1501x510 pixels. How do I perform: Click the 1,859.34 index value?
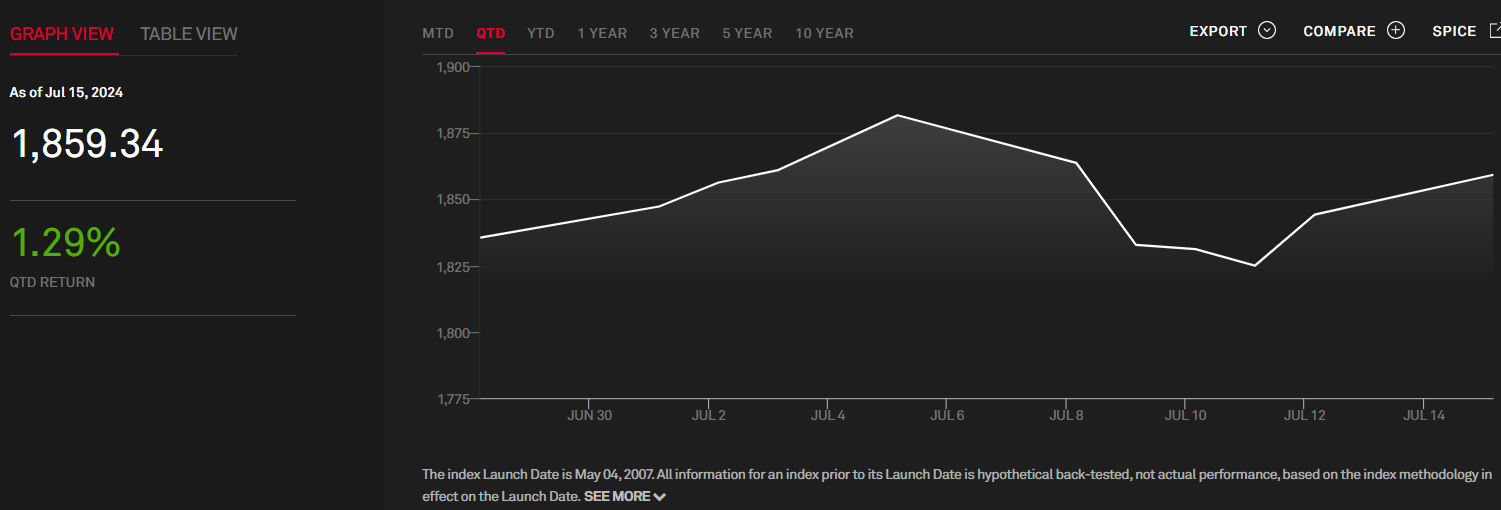(x=87, y=145)
